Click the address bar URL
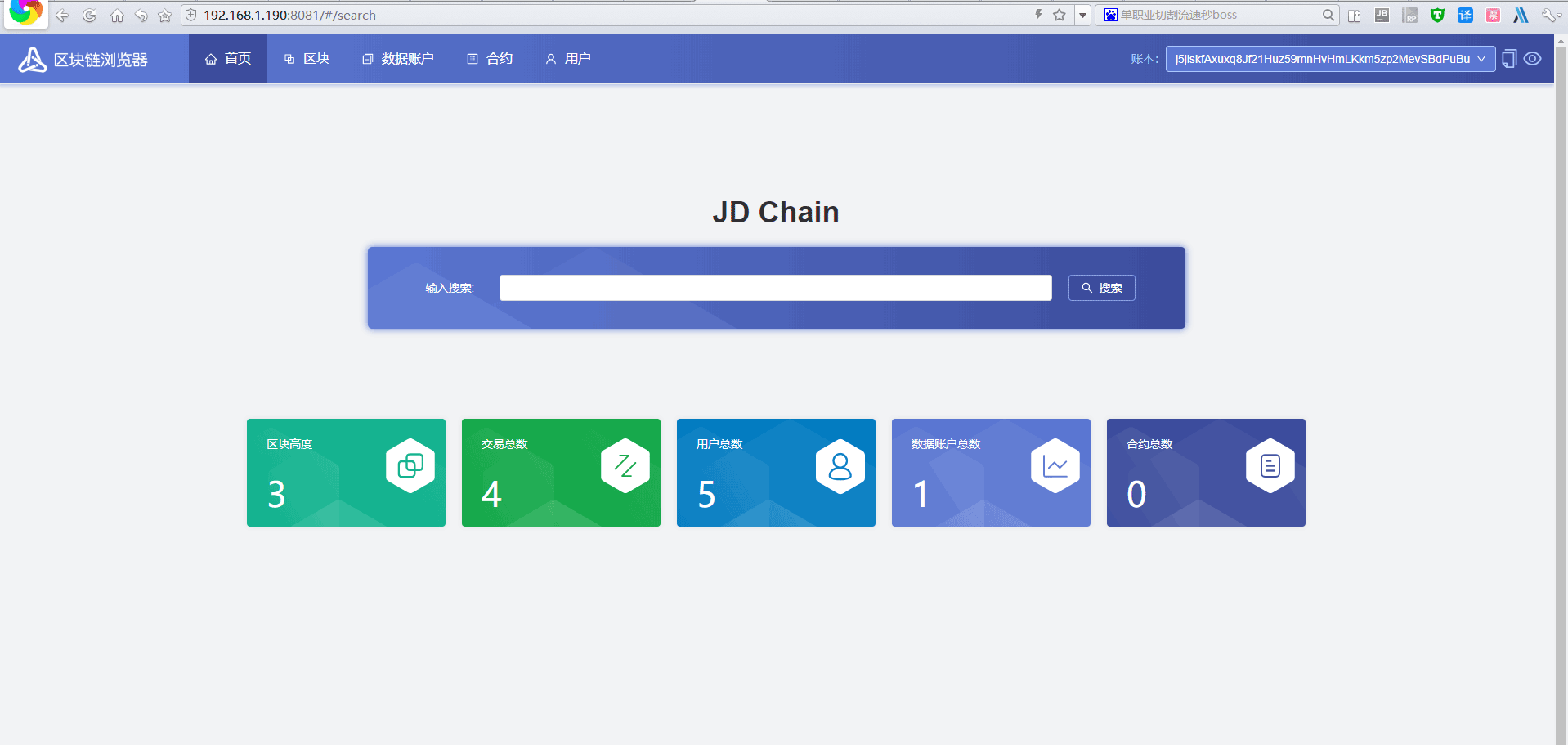Screen dimensions: 1568x745 [289, 15]
